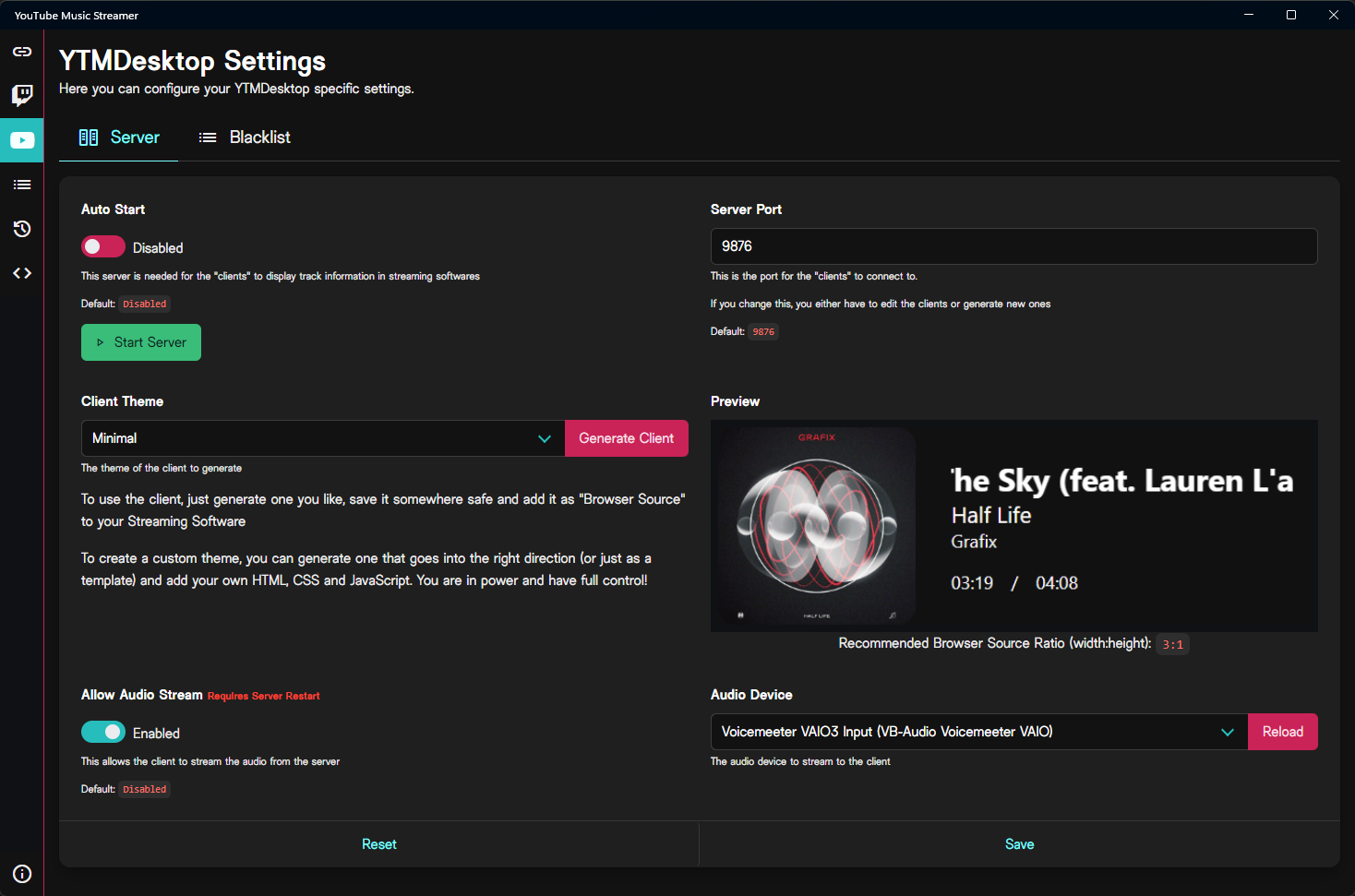This screenshot has height=896, width=1355.
Task: Click the 'Half Life' album text
Action: (x=991, y=515)
